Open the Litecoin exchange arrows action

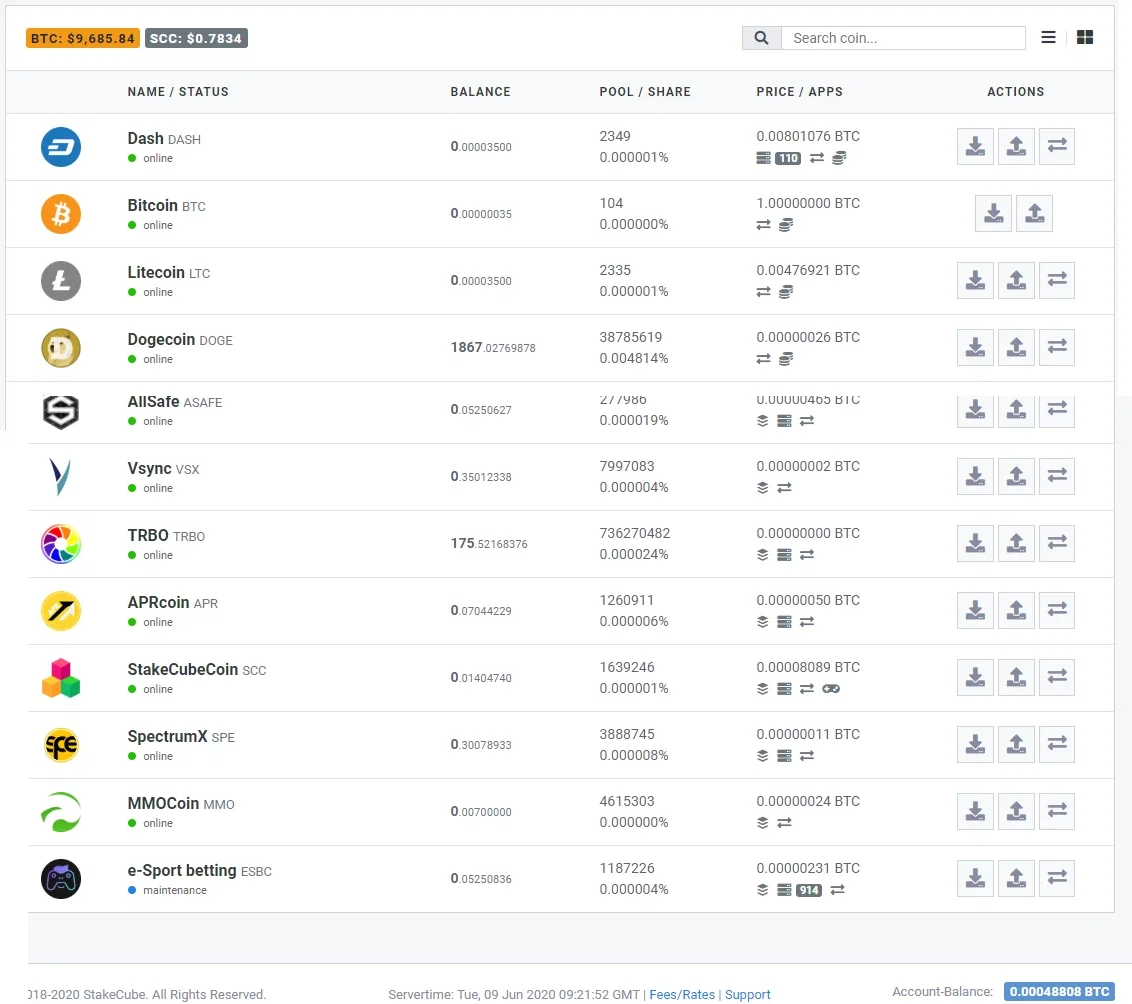point(1057,281)
